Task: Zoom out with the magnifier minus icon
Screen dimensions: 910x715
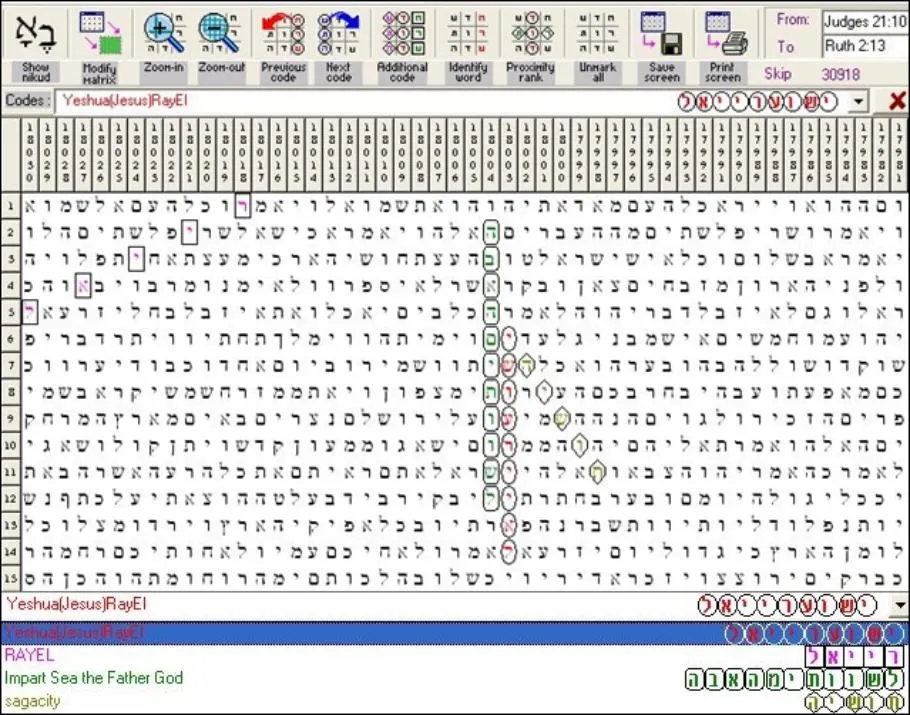Action: pos(219,33)
